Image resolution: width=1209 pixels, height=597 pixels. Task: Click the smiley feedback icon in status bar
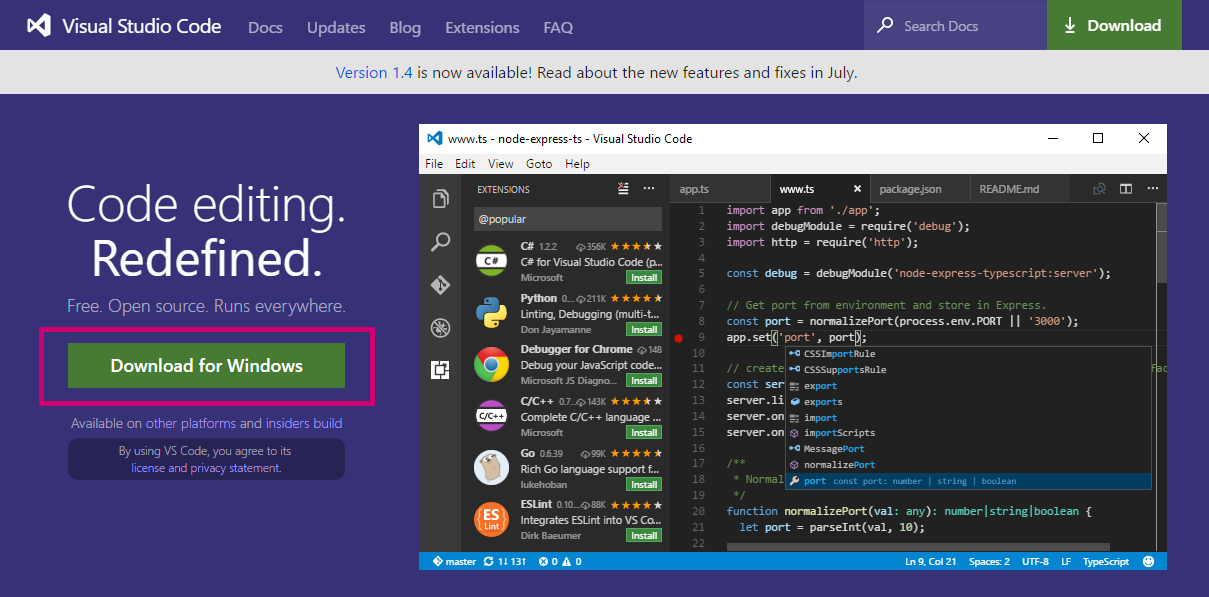point(1148,561)
